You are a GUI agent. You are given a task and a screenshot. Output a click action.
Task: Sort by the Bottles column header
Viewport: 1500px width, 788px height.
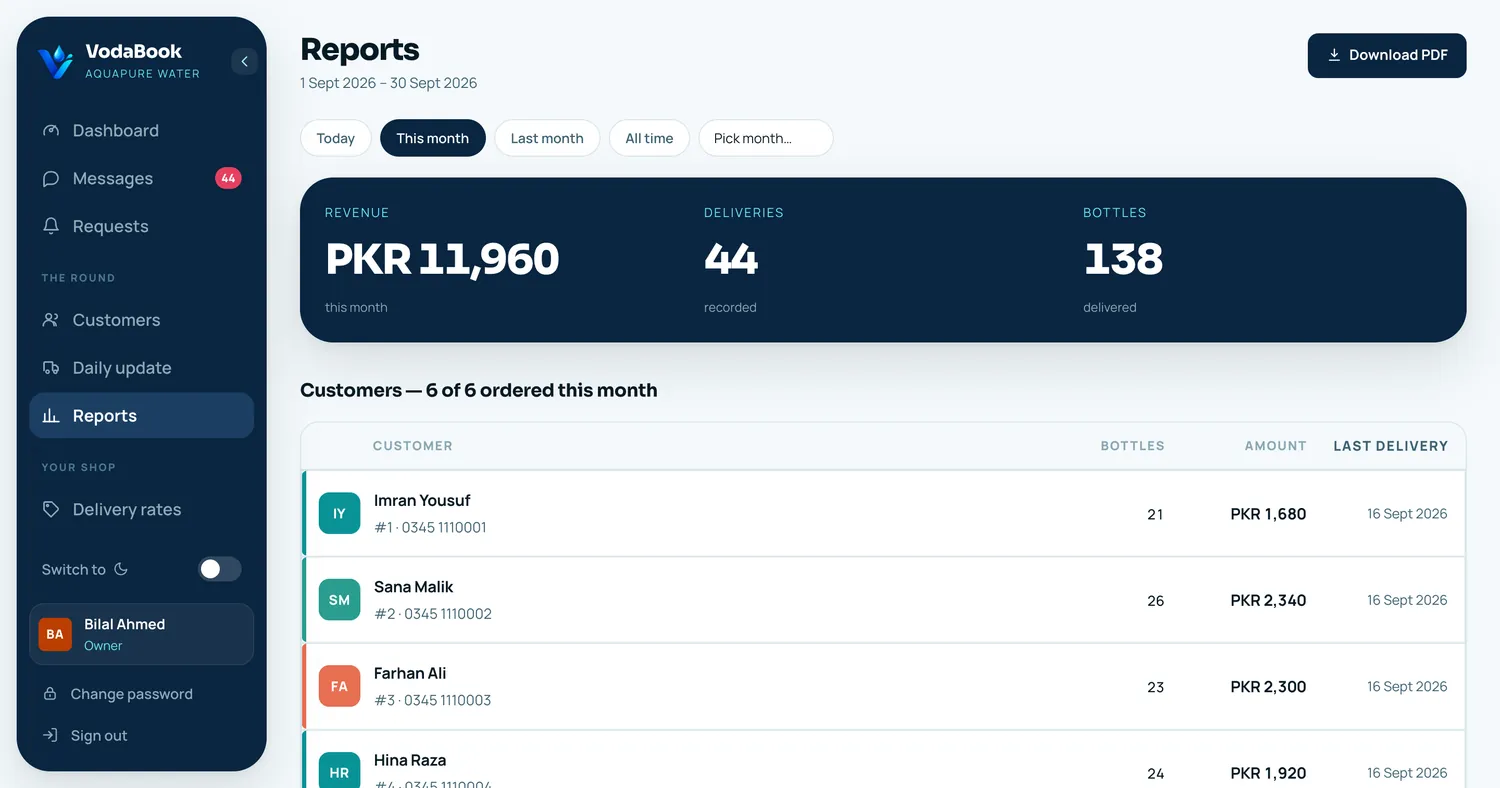pyautogui.click(x=1132, y=446)
